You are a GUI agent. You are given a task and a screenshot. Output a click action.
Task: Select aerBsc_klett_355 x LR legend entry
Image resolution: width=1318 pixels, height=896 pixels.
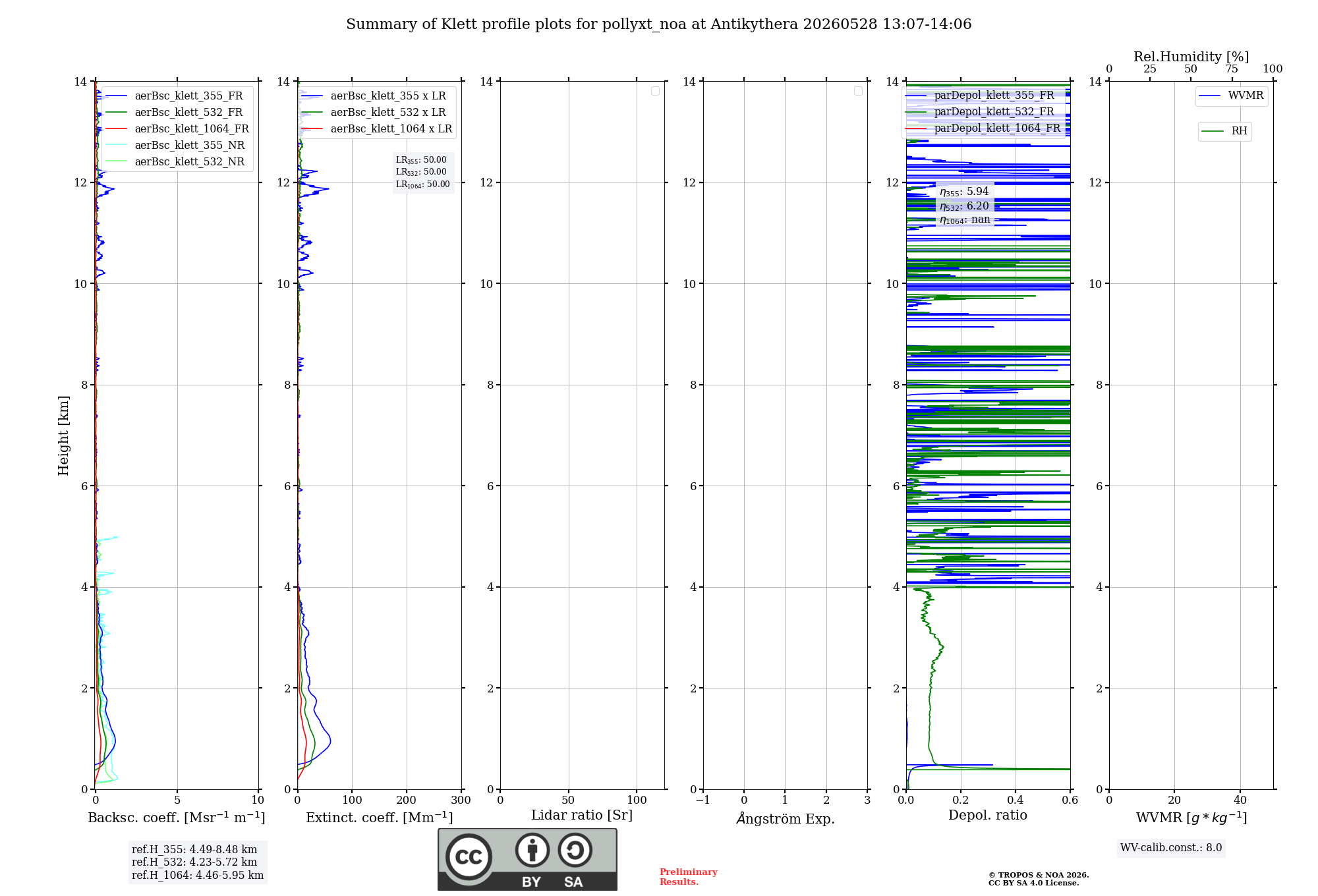click(376, 96)
